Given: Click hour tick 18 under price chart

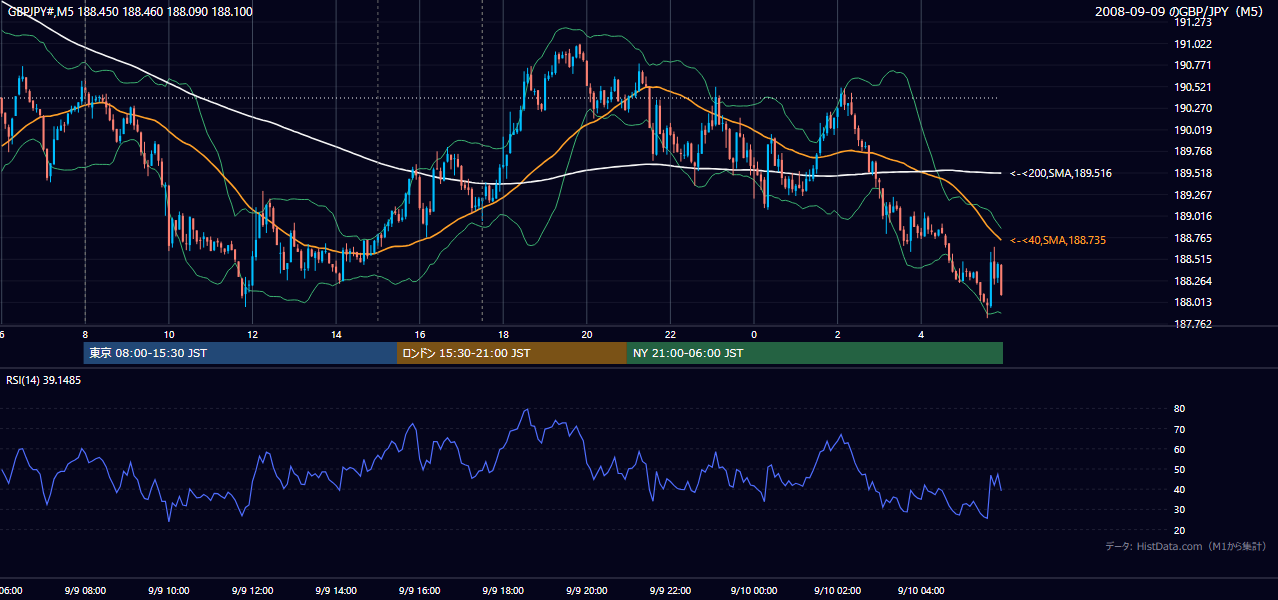Looking at the screenshot, I should coord(503,334).
